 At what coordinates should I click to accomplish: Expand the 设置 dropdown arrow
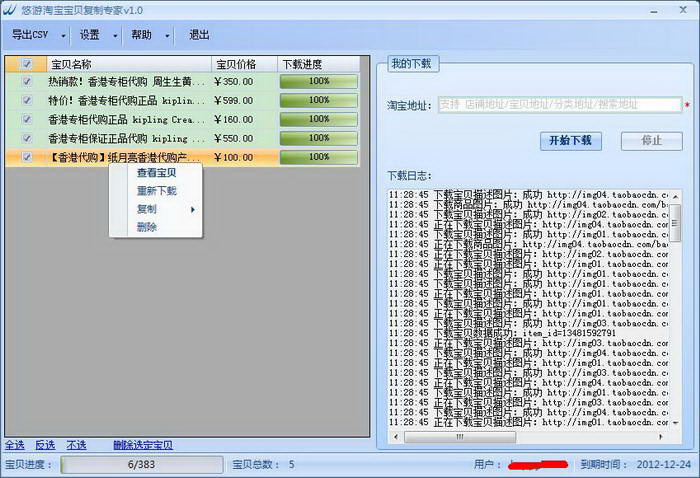pyautogui.click(x=115, y=35)
